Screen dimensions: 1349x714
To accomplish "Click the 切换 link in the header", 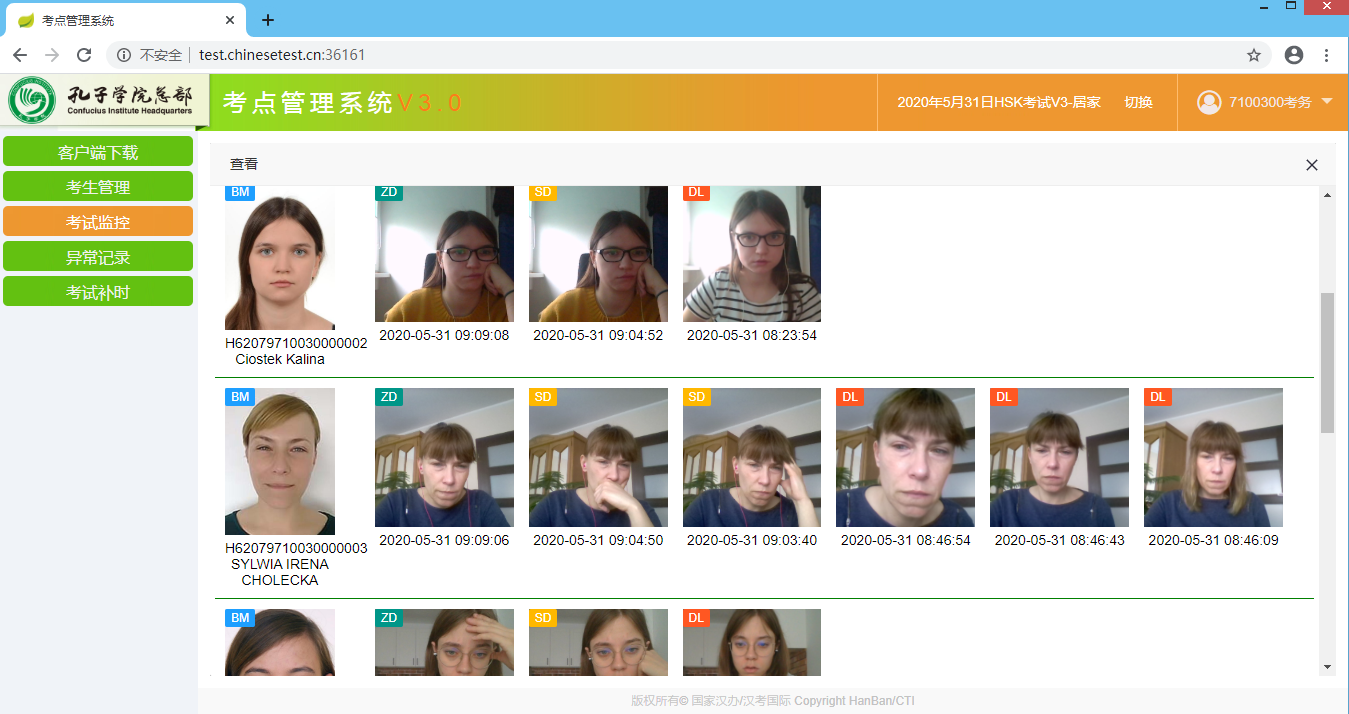I will (1138, 102).
